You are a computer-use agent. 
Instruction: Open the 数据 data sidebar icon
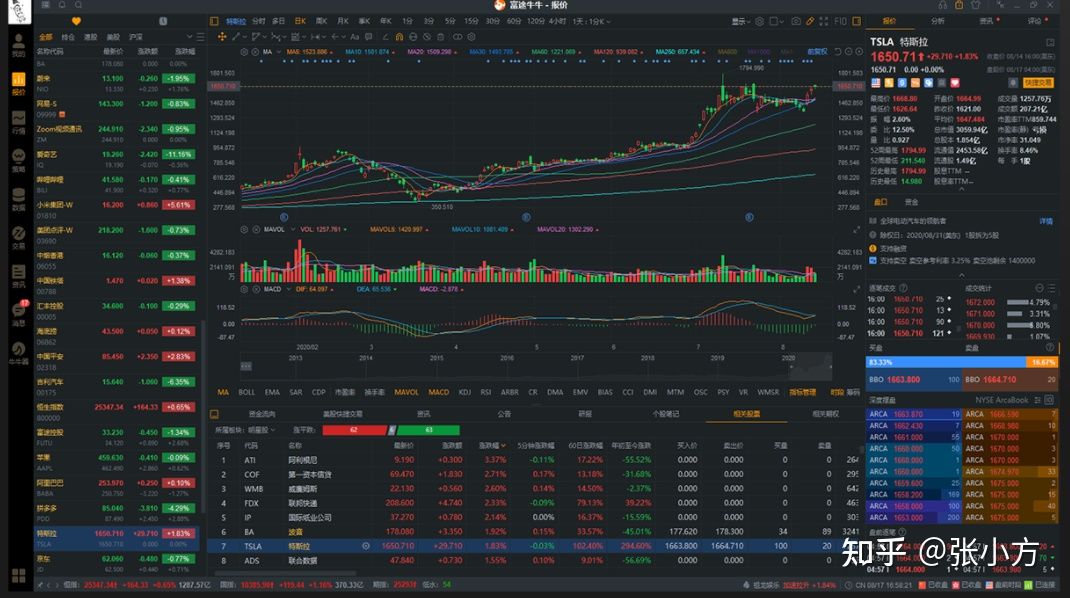18,199
